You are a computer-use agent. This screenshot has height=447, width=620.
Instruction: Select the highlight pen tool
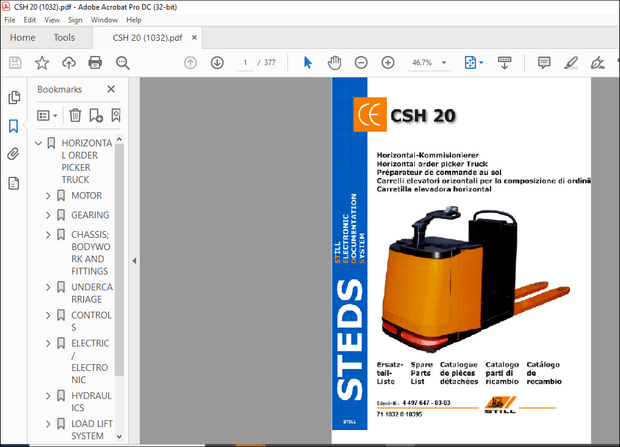point(571,63)
